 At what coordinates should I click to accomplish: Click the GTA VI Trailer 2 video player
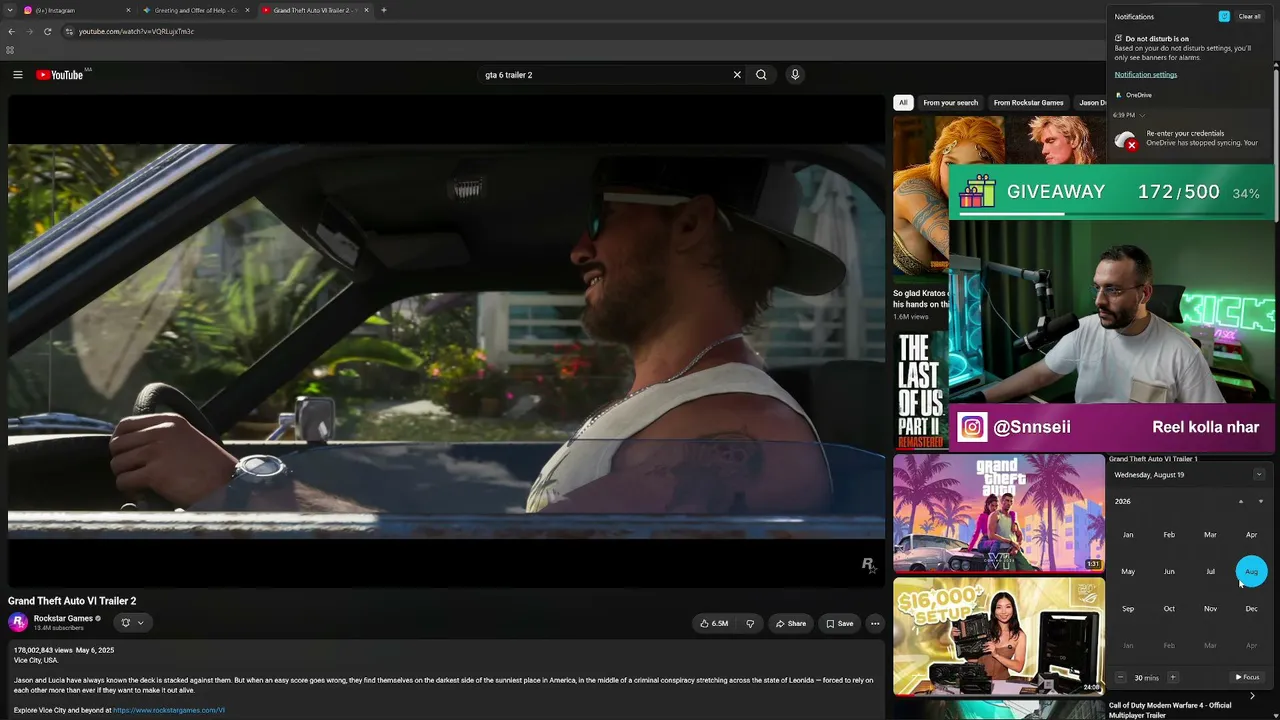point(446,341)
